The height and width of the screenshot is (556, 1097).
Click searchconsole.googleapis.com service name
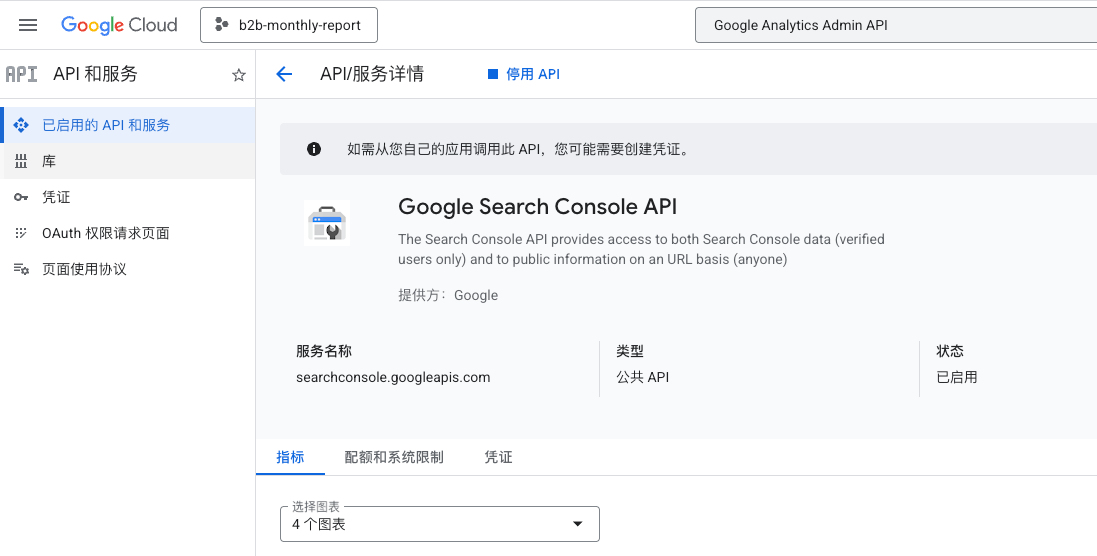[393, 378]
